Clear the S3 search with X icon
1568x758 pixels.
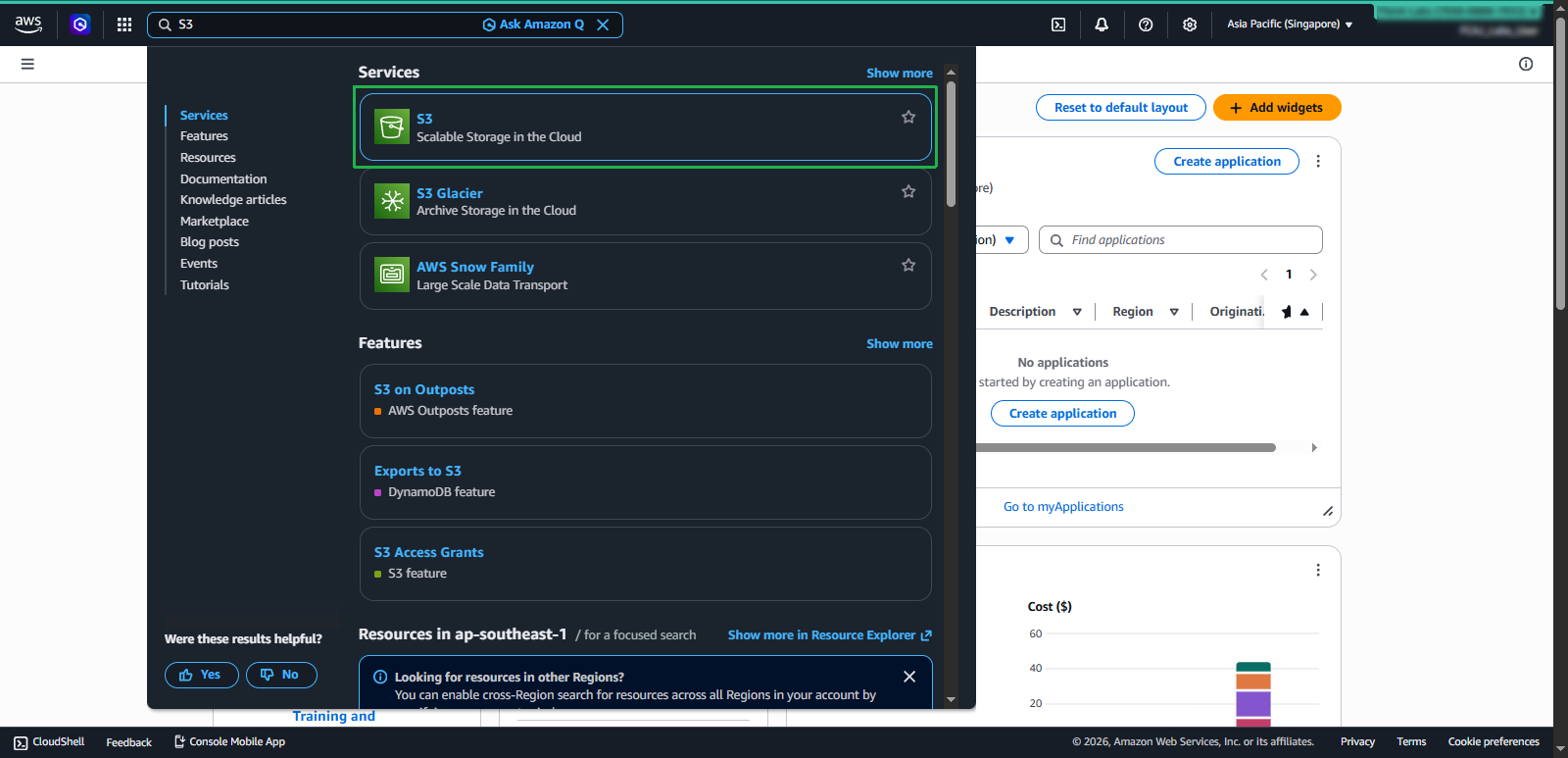pyautogui.click(x=603, y=25)
